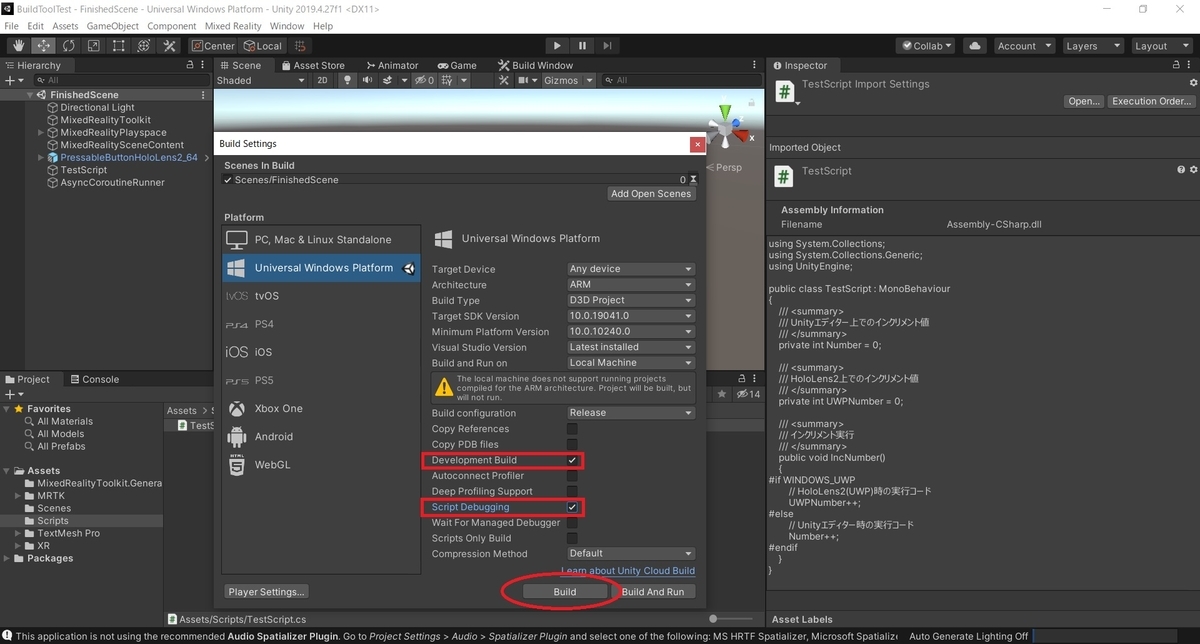Click the orientation gizmo in Scene view
Image resolution: width=1200 pixels, height=644 pixels.
point(726,127)
